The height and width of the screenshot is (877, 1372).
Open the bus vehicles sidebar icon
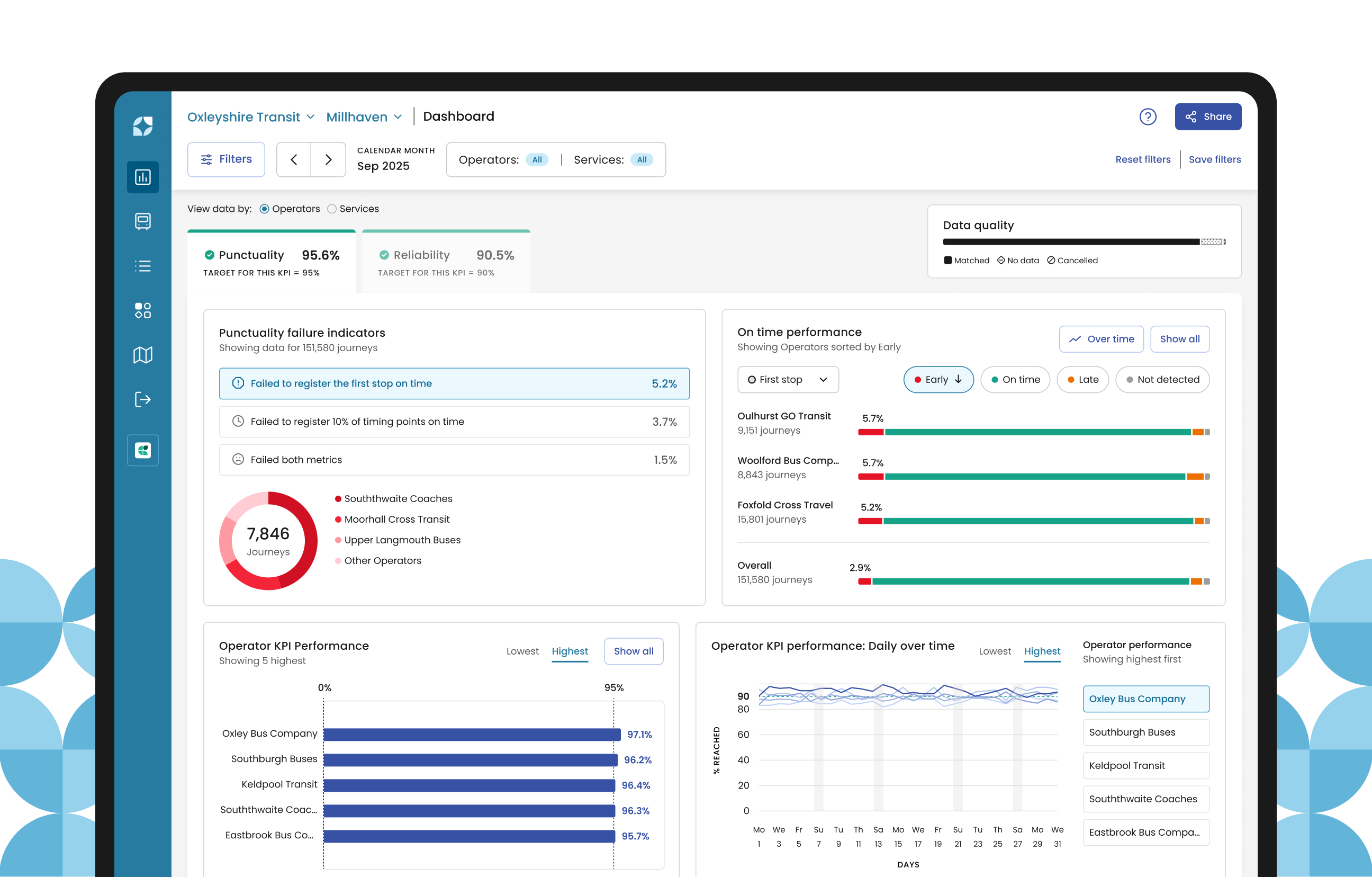click(142, 221)
